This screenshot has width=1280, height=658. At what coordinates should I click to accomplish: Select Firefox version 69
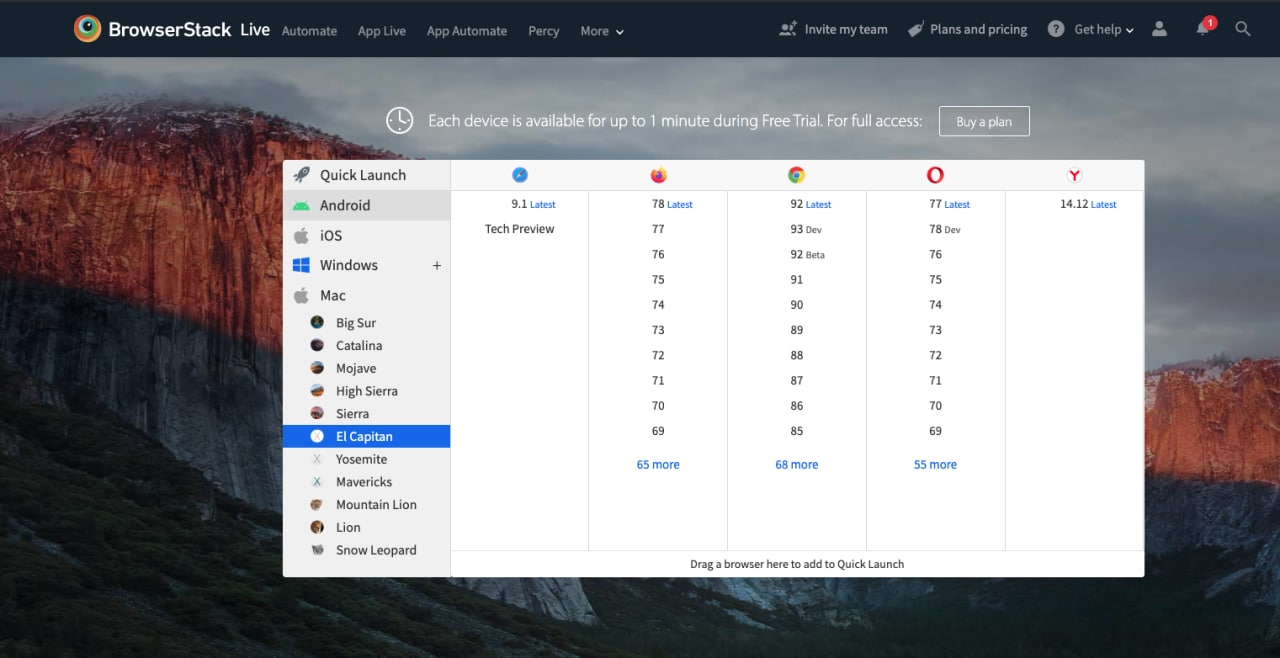click(658, 431)
